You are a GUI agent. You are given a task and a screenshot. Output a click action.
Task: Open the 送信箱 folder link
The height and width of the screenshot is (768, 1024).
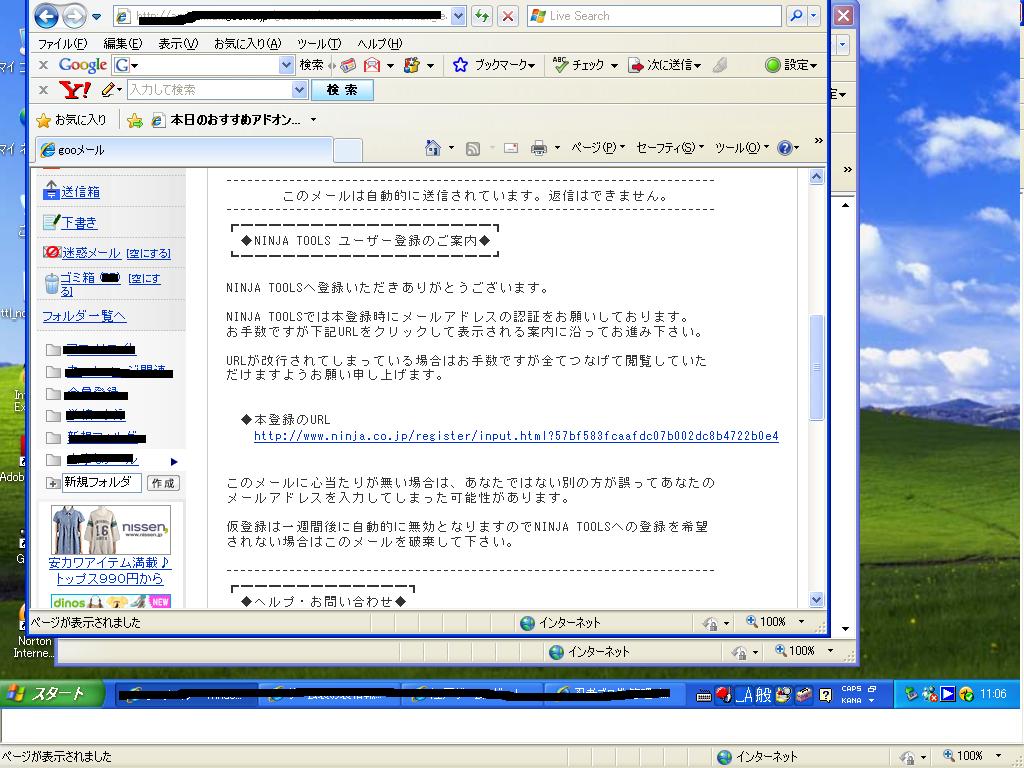(80, 191)
